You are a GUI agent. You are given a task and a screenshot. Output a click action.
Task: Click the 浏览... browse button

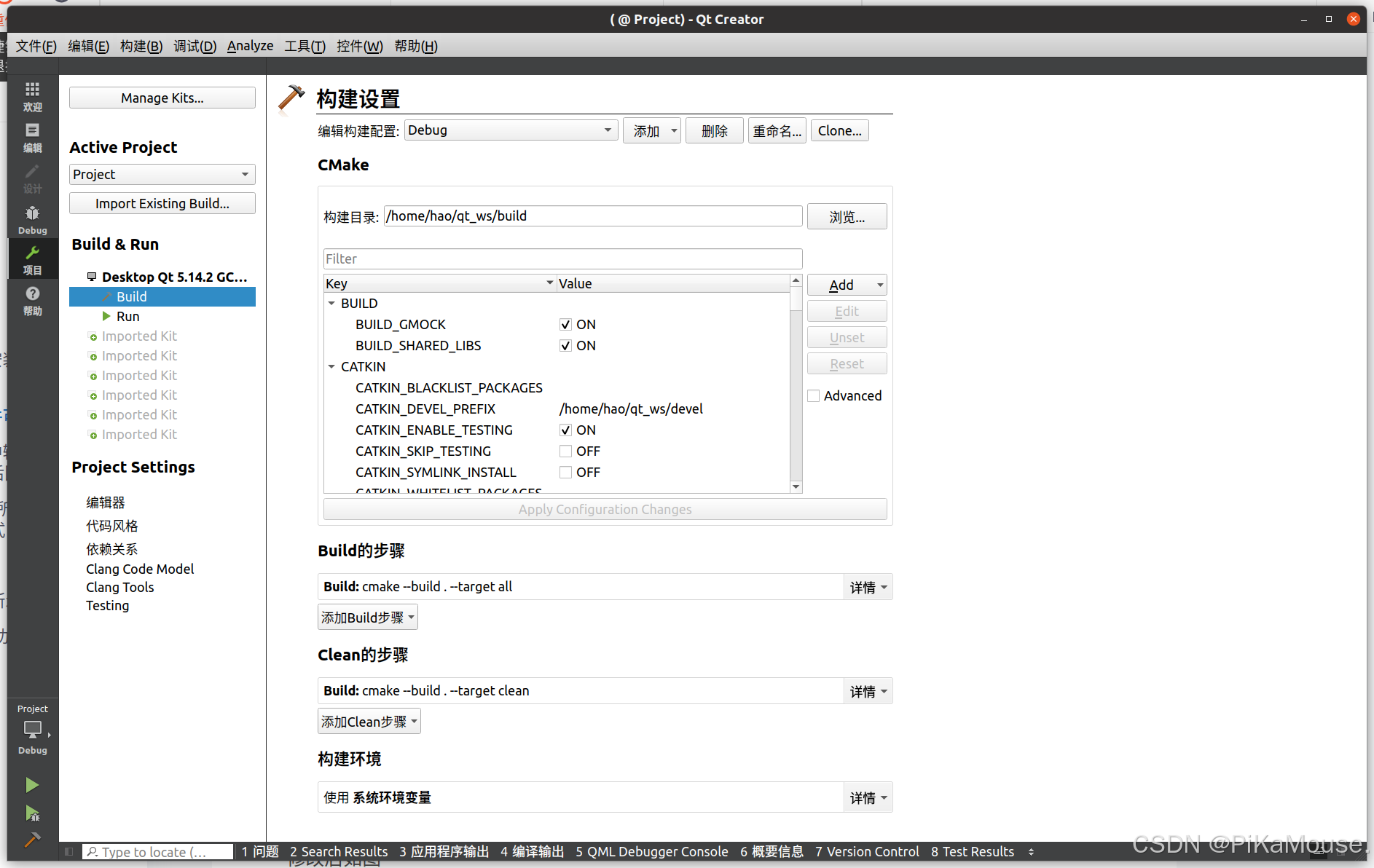[x=847, y=216]
